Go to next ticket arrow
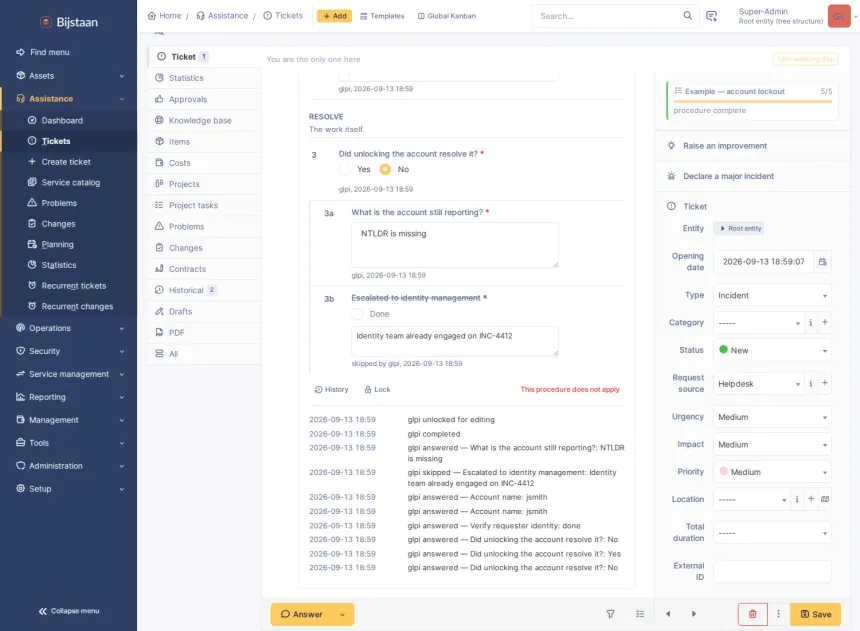 pyautogui.click(x=694, y=614)
